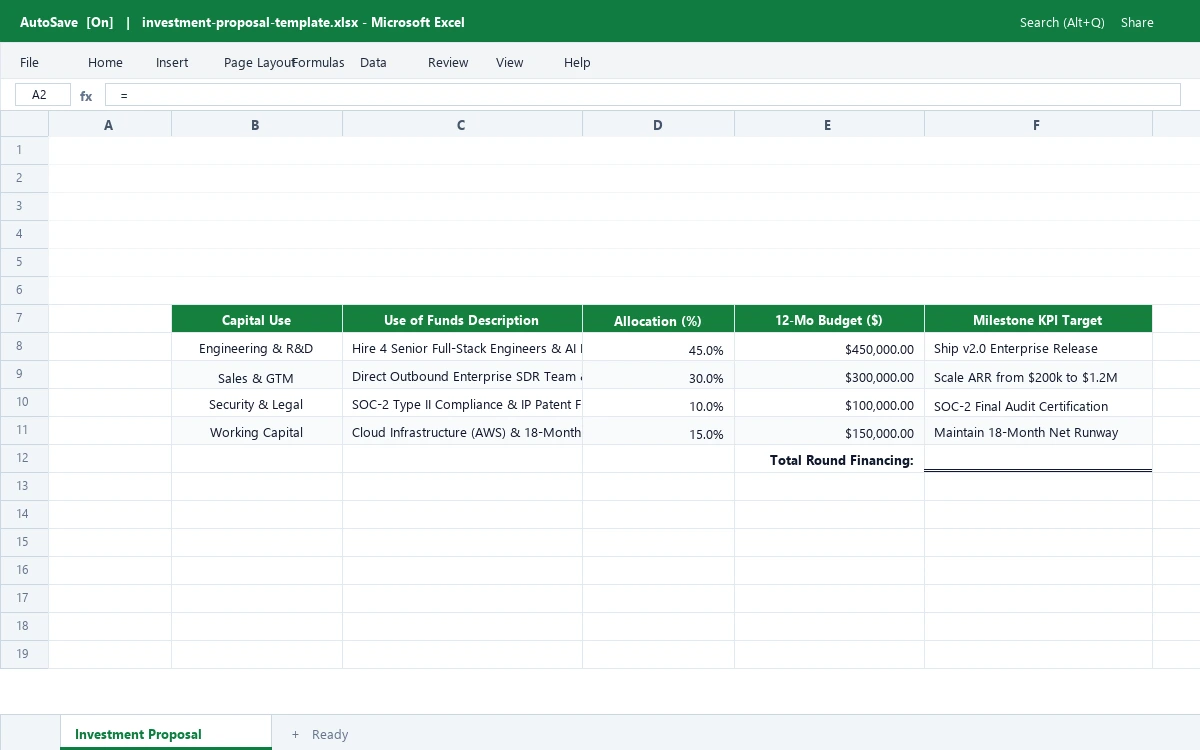Viewport: 1200px width, 750px height.
Task: Click the Use of Funds Description header
Action: (x=462, y=319)
